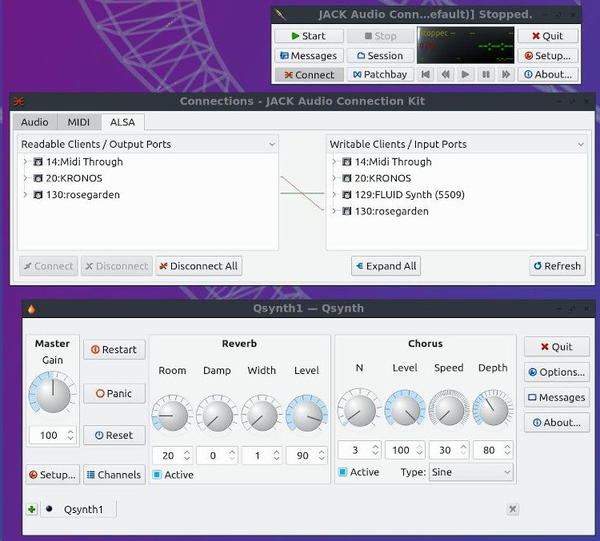The height and width of the screenshot is (541, 600).
Task: Add a new Qsynth engine tab
Action: tap(32, 509)
